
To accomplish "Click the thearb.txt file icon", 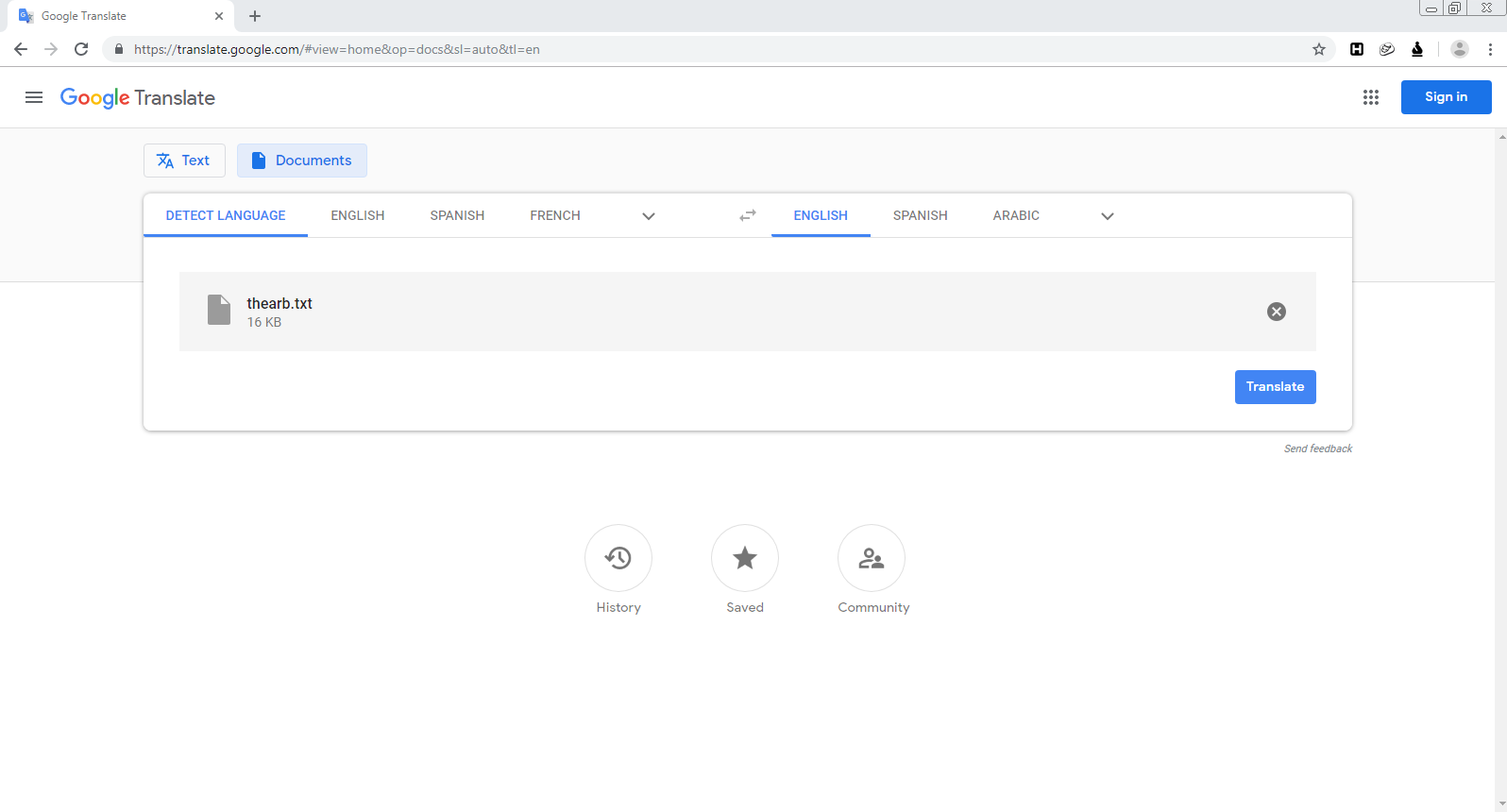I will [219, 310].
